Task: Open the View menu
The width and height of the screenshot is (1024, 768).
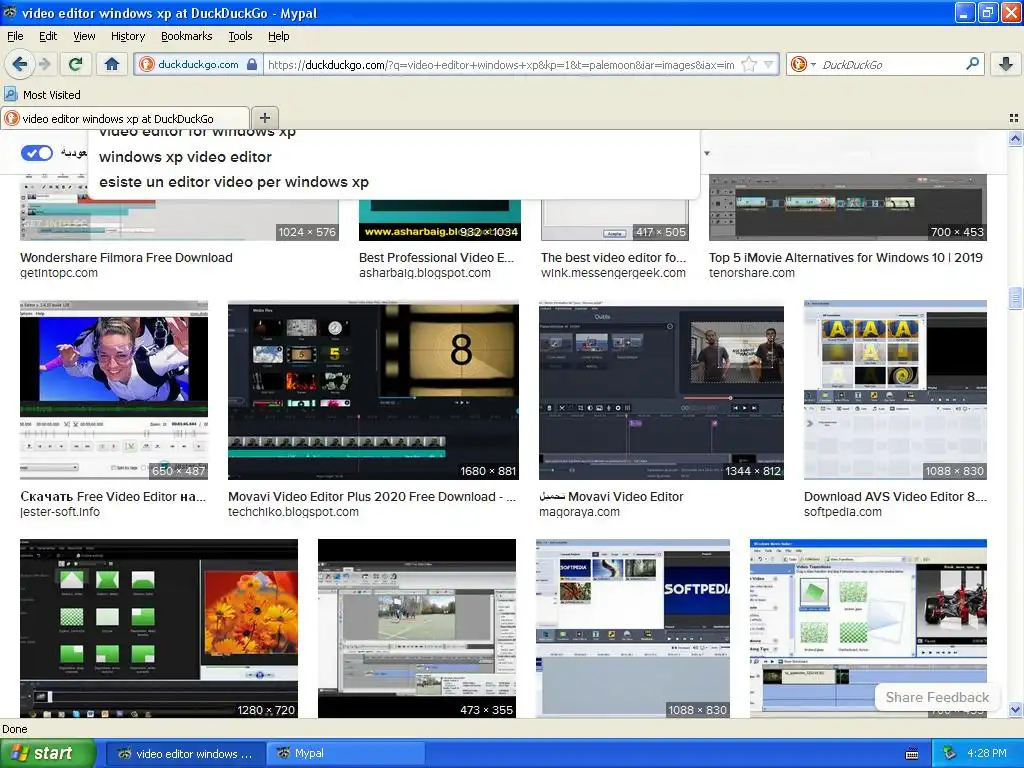Action: (84, 36)
